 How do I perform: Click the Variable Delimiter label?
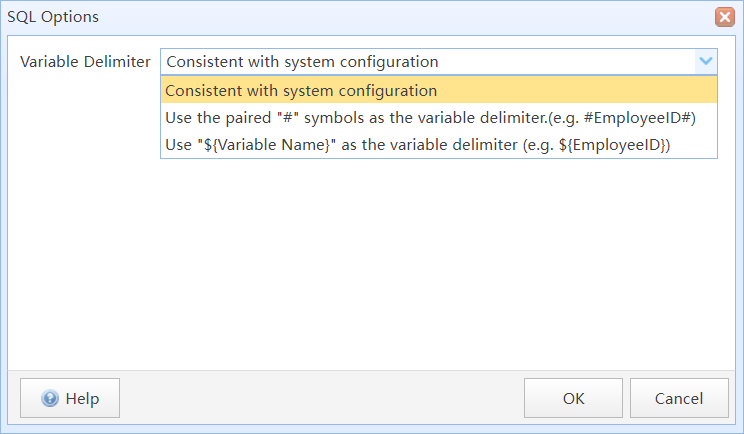click(85, 62)
